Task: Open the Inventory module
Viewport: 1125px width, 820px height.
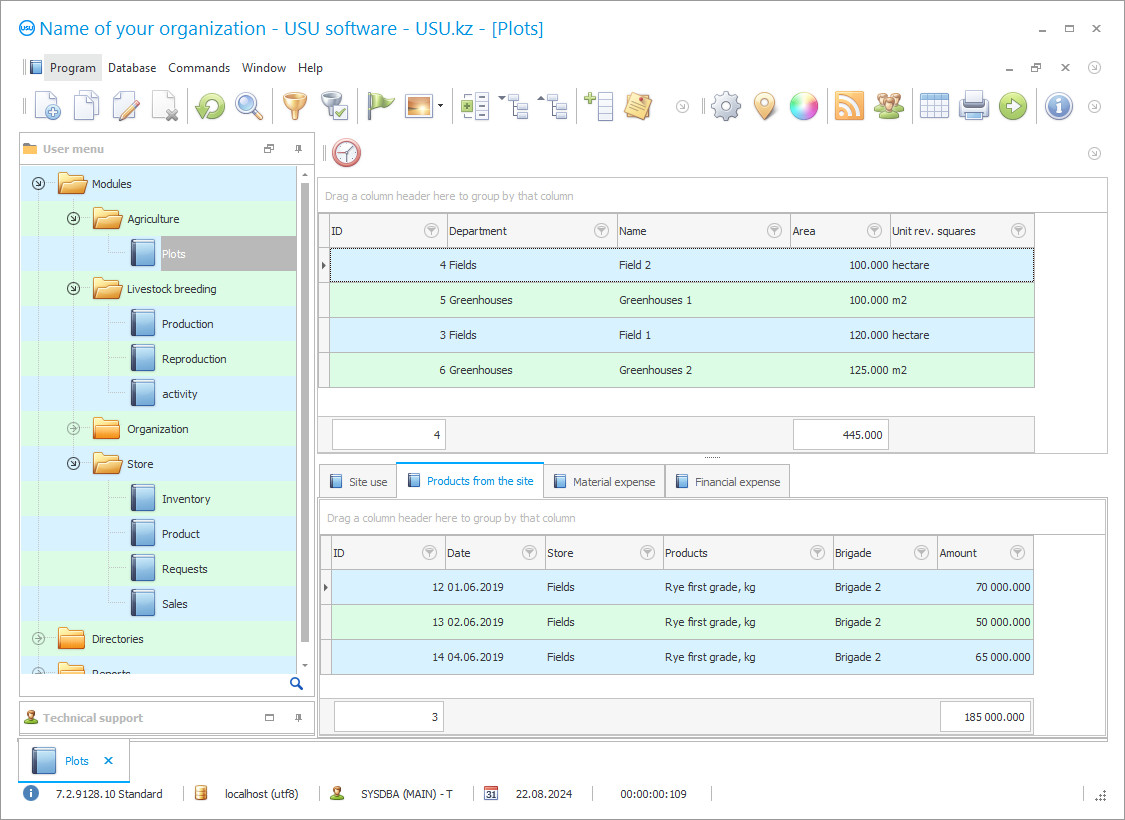Action: click(x=186, y=499)
